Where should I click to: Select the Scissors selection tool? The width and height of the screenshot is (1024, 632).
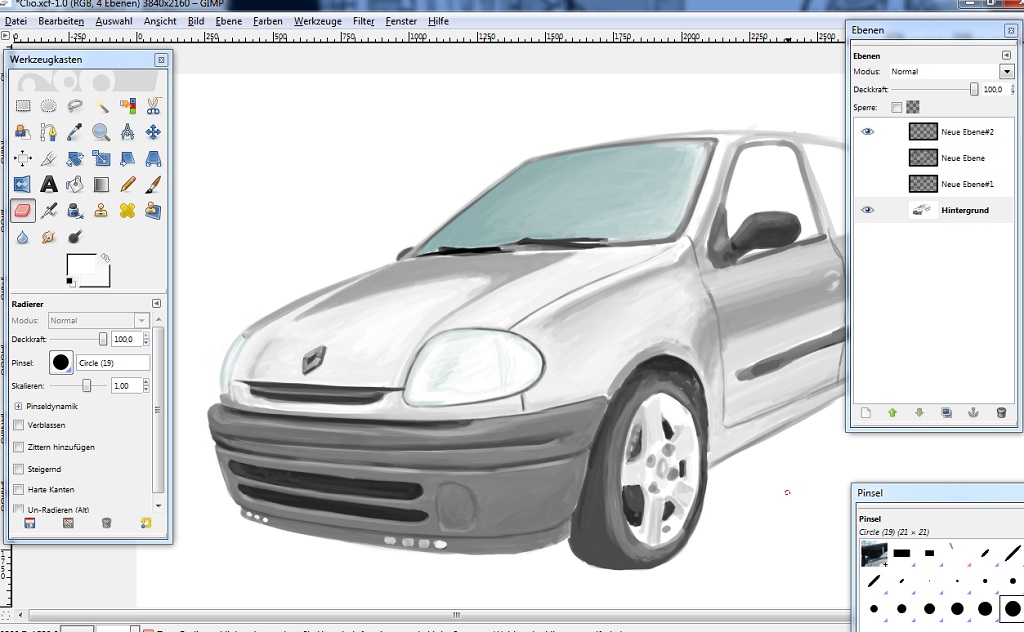(x=153, y=105)
